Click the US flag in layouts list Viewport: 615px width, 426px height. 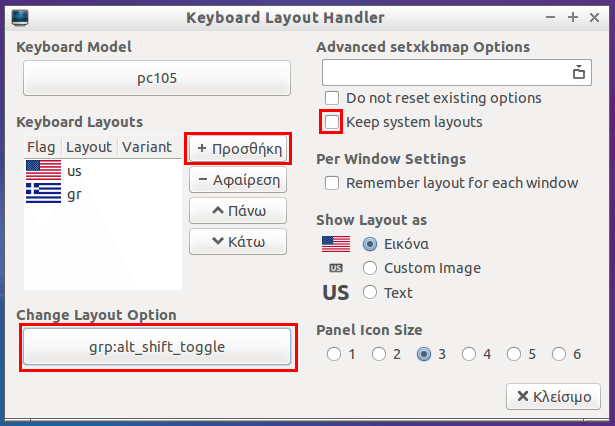44,170
